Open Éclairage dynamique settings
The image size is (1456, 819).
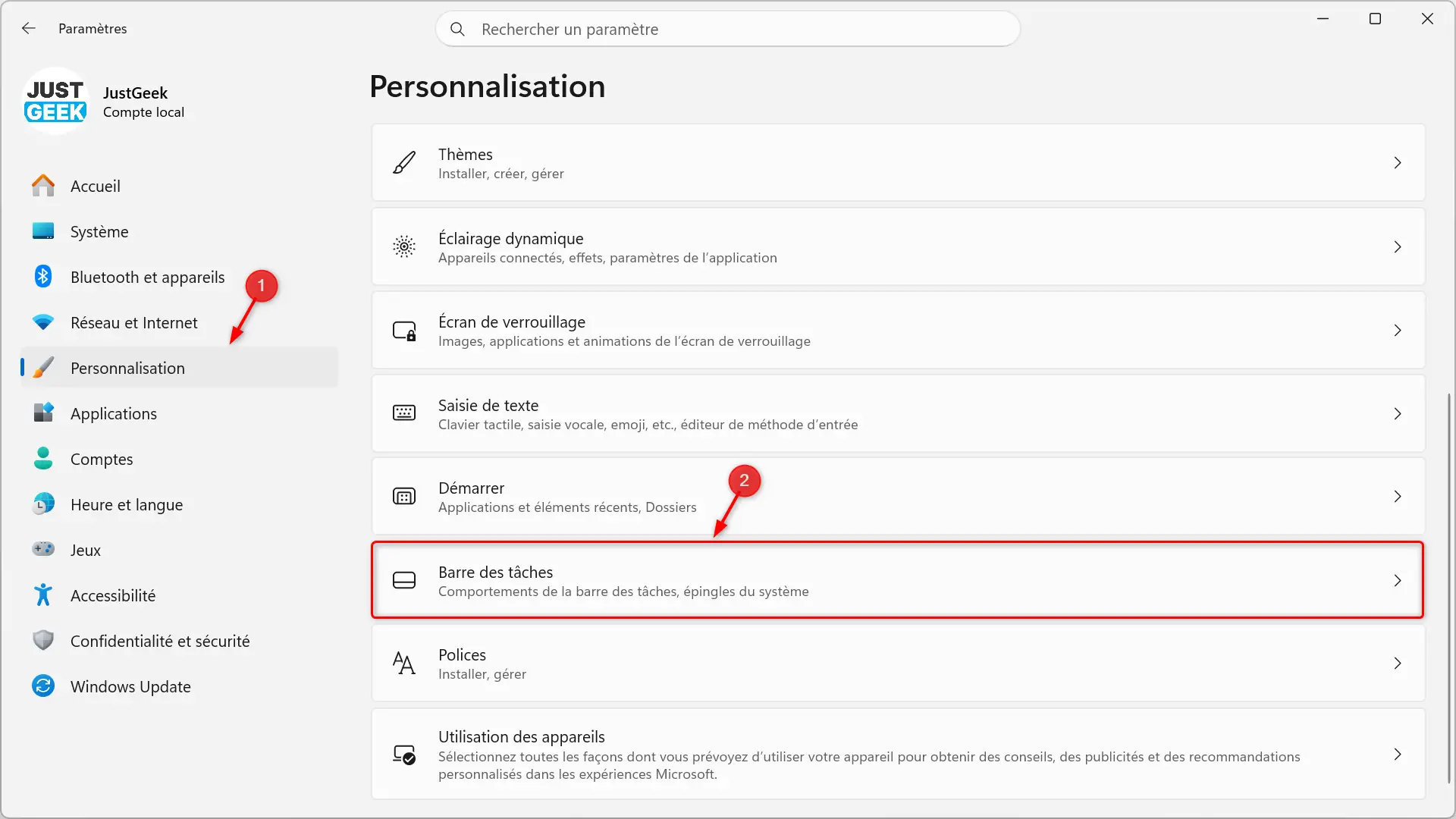899,247
